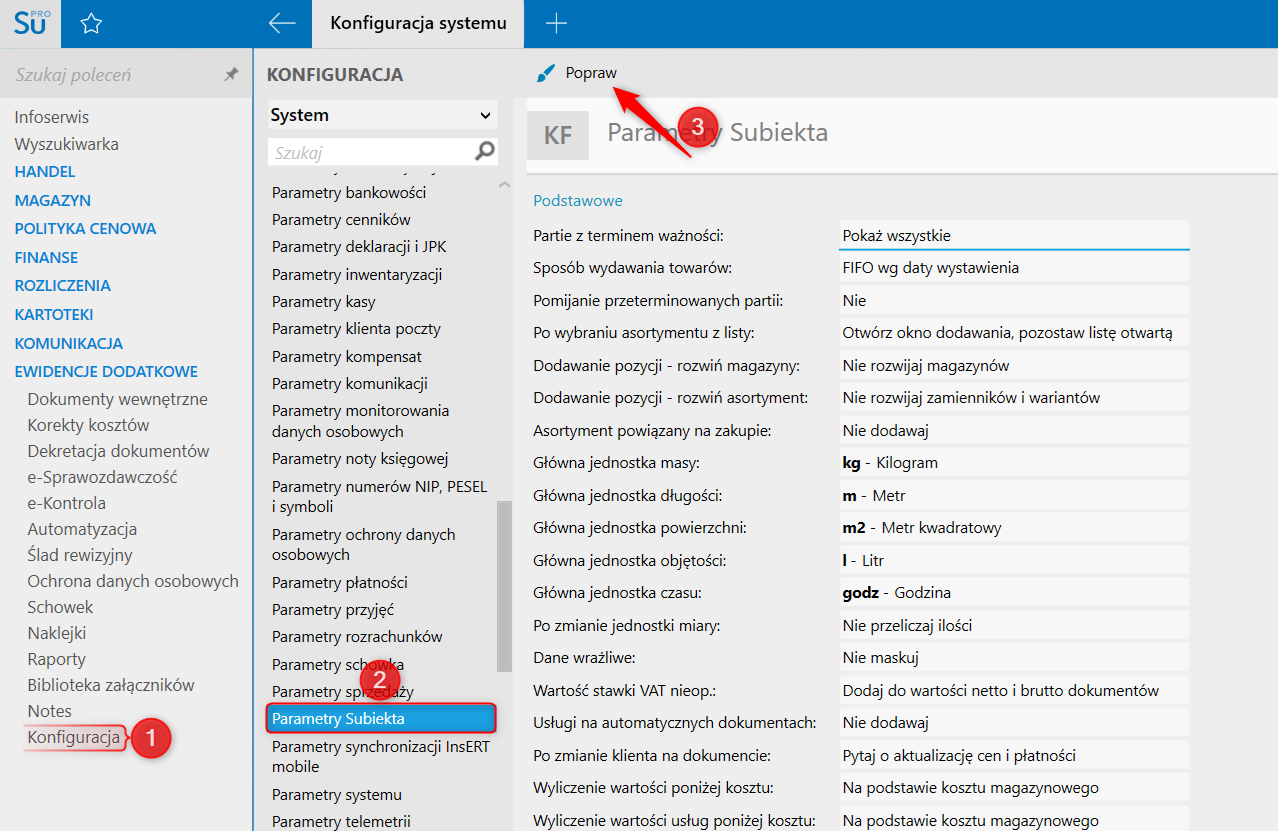Collapse the EWIDENCJE DODATKOWE module
The image size is (1278, 831).
[106, 371]
